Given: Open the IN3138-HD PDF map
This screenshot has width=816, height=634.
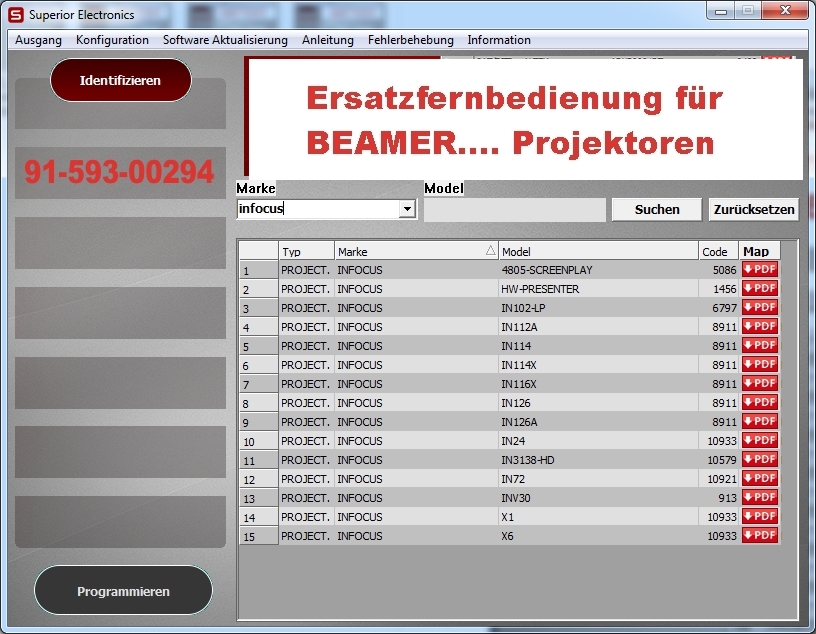Looking at the screenshot, I should tap(759, 459).
